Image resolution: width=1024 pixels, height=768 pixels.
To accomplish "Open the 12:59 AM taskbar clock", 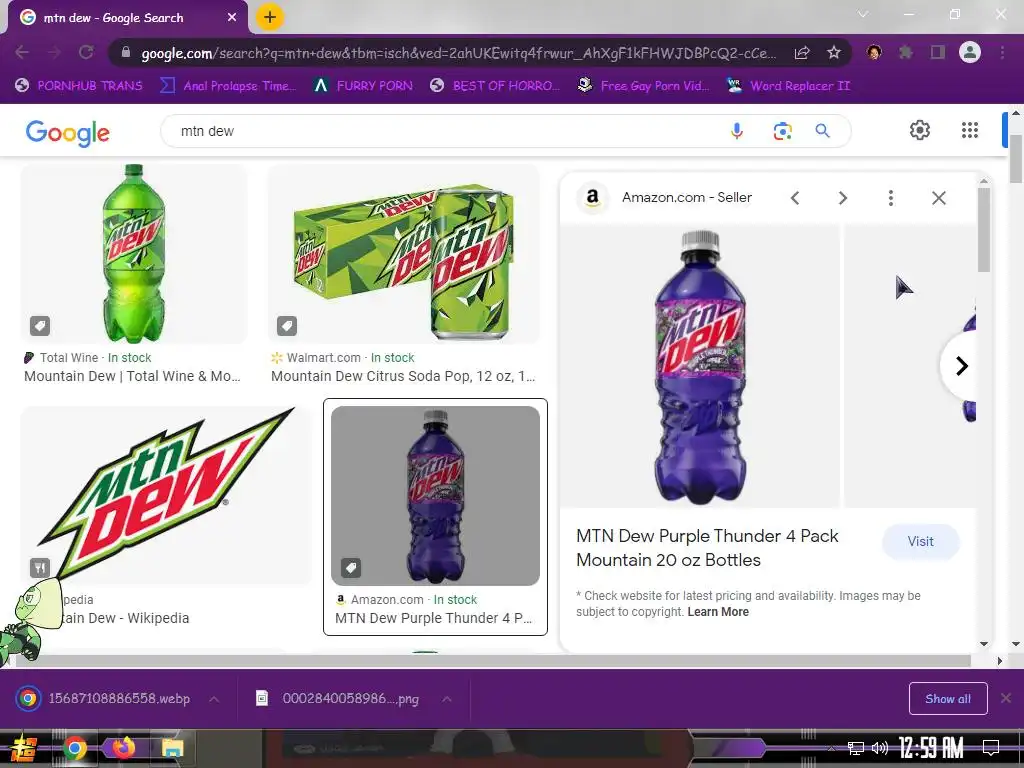I will click(931, 748).
